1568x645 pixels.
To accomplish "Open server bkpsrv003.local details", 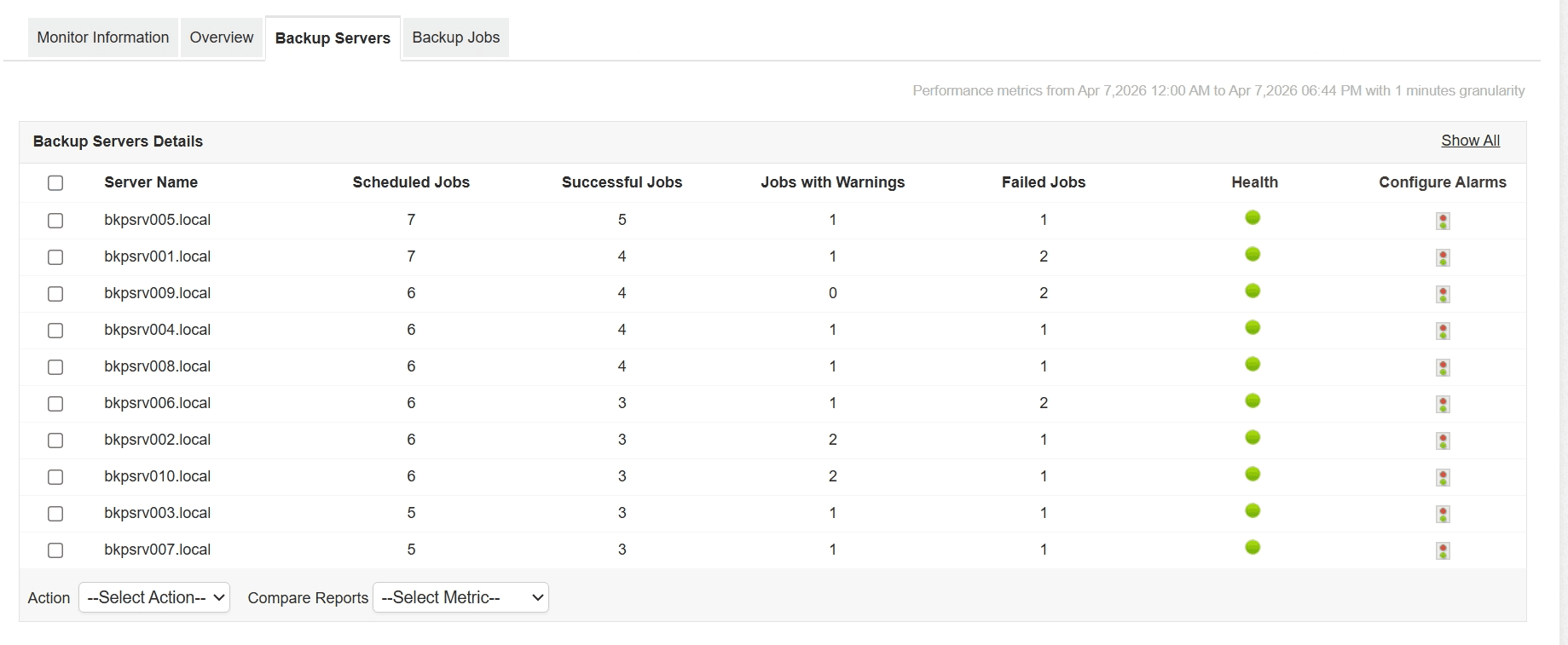I will pos(158,513).
